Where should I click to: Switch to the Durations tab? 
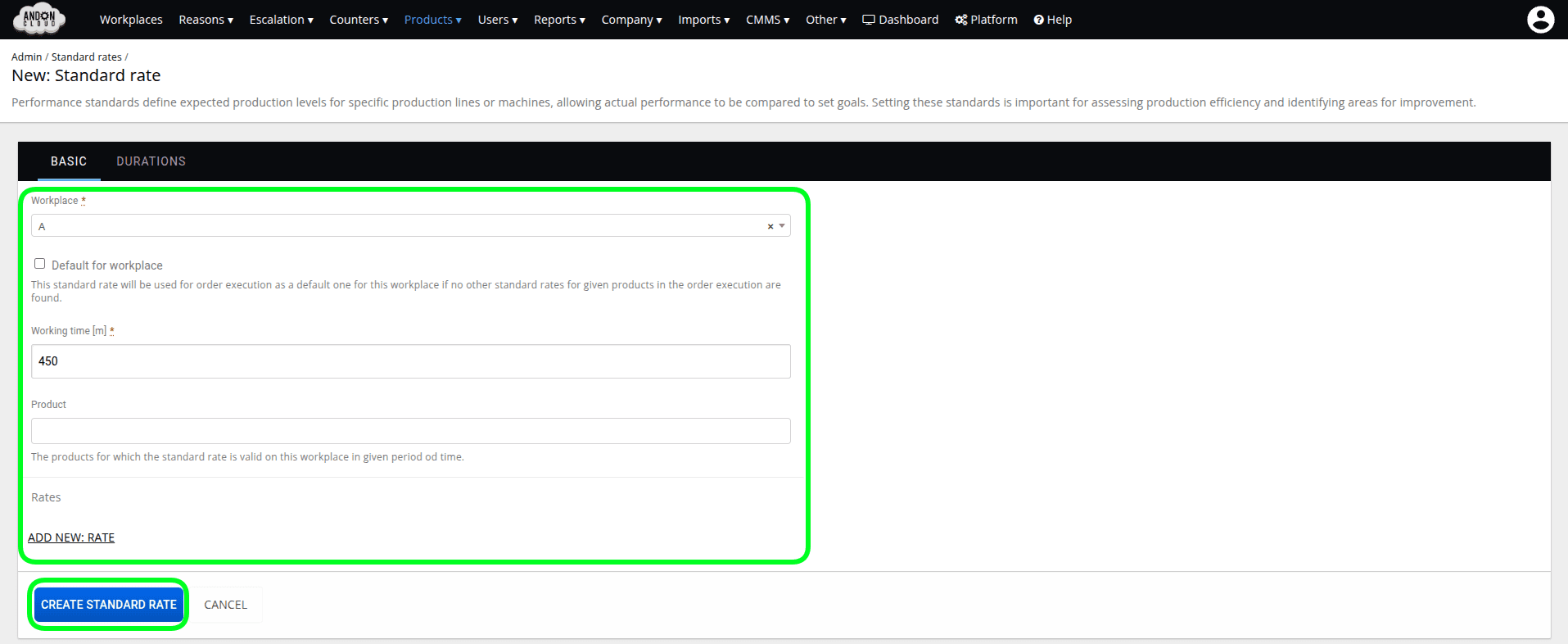pyautogui.click(x=151, y=161)
